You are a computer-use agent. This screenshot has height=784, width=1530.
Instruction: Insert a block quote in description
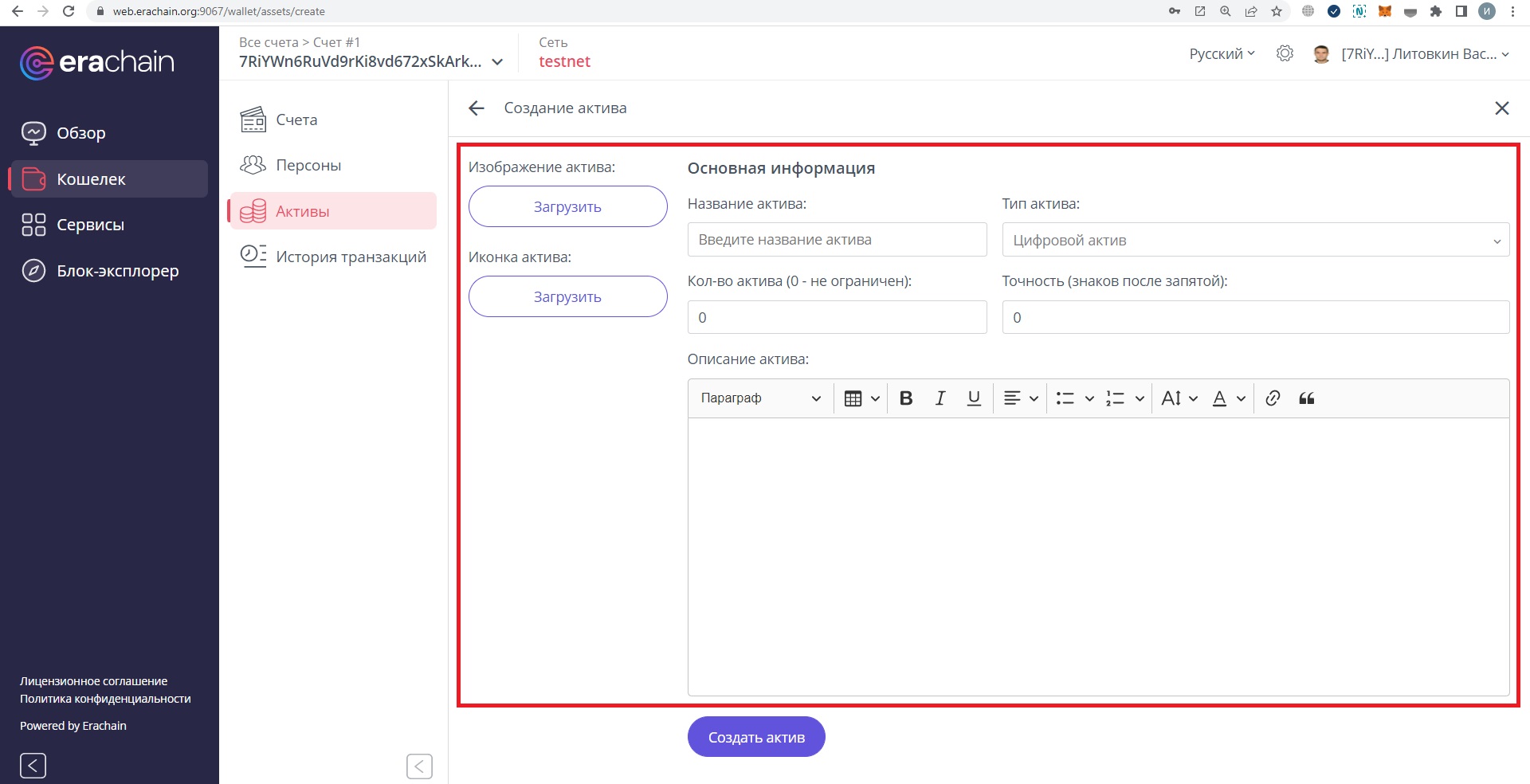pyautogui.click(x=1307, y=398)
